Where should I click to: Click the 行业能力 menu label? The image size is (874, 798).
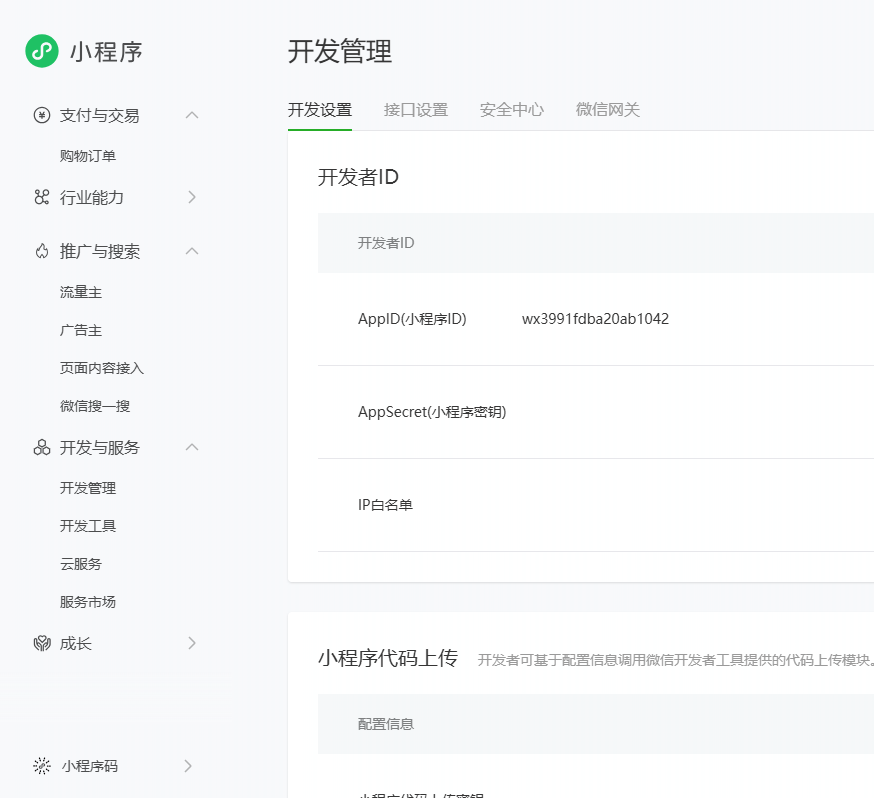pyautogui.click(x=91, y=197)
